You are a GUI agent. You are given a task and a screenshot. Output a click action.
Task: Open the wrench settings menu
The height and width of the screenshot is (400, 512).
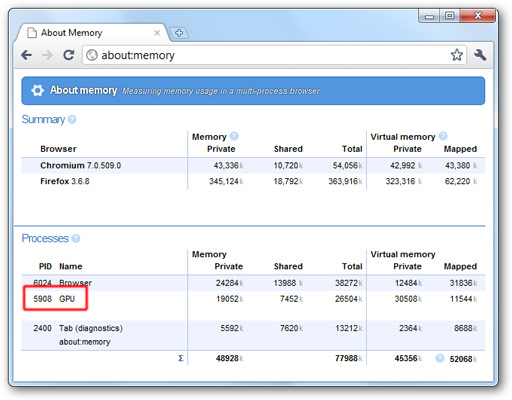[480, 55]
